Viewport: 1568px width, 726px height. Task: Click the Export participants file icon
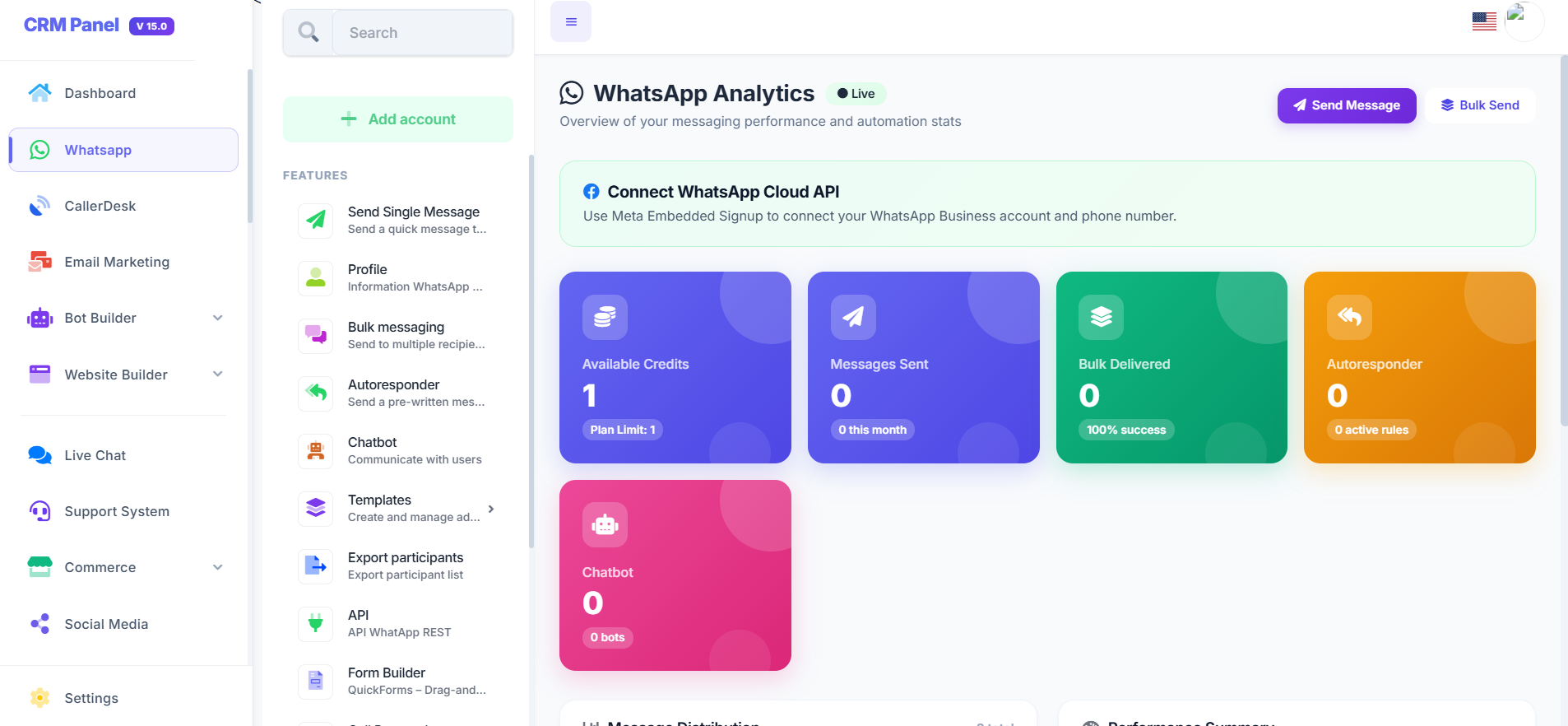[x=316, y=566]
